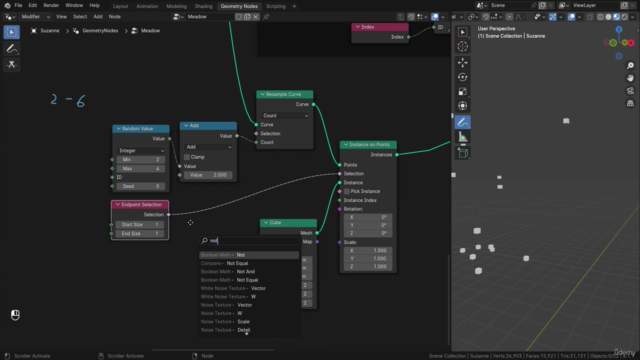The image size is (640, 360).
Task: Choose Compare Not Equal search result
Action: (249, 263)
